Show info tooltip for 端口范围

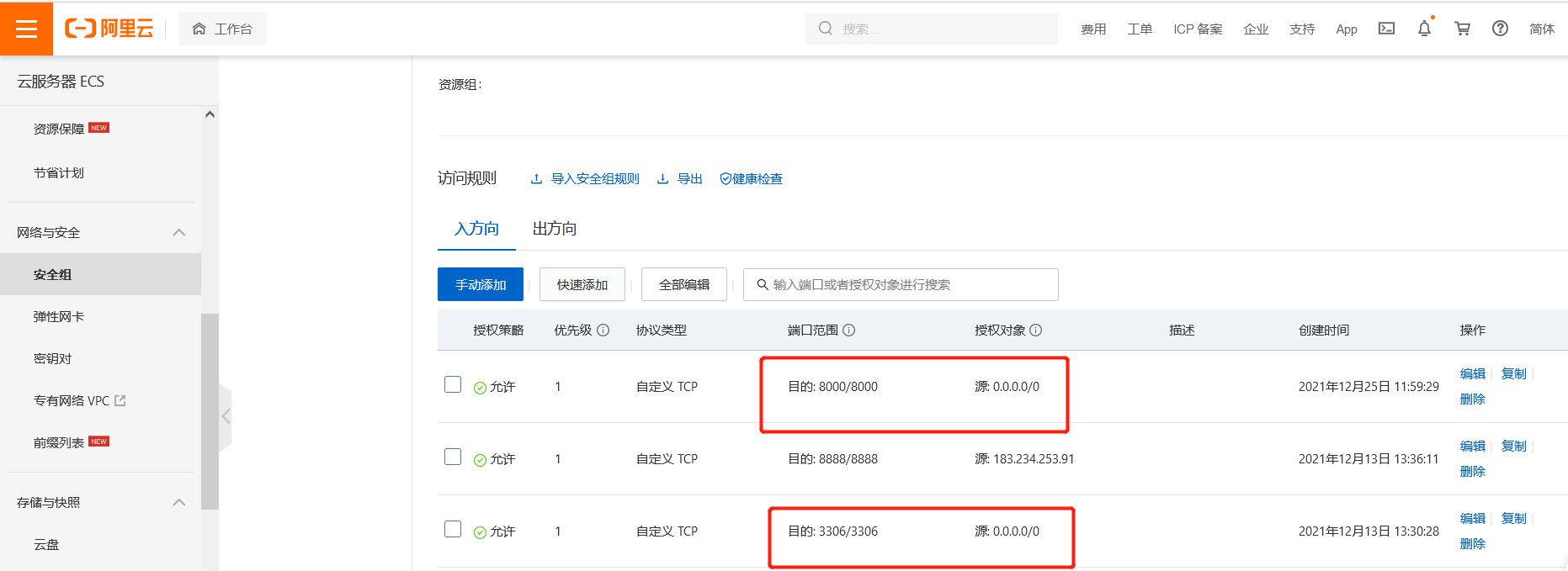(x=849, y=330)
